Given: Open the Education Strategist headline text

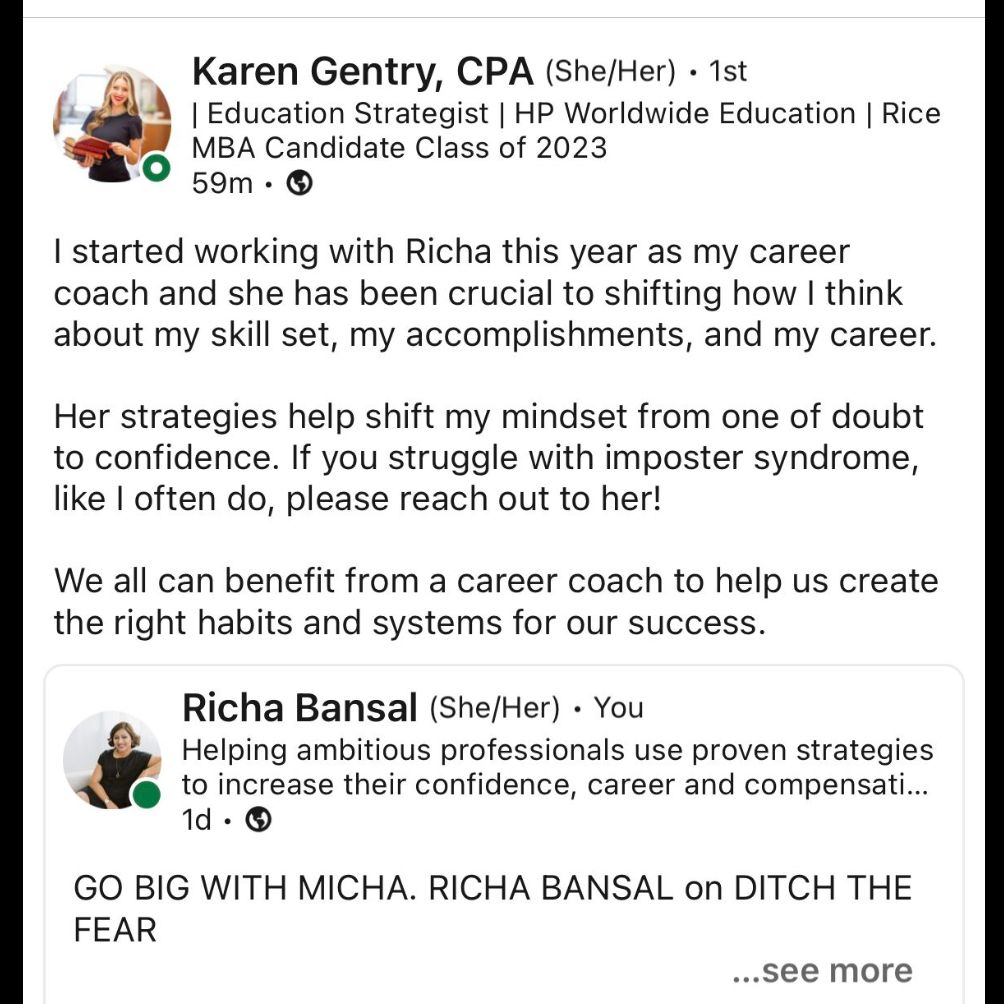Looking at the screenshot, I should [x=566, y=131].
